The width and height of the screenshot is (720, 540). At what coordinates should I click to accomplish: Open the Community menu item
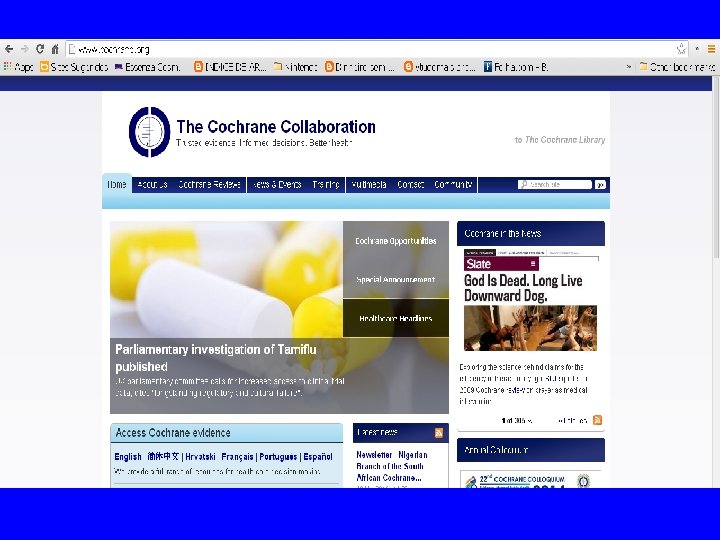453,185
